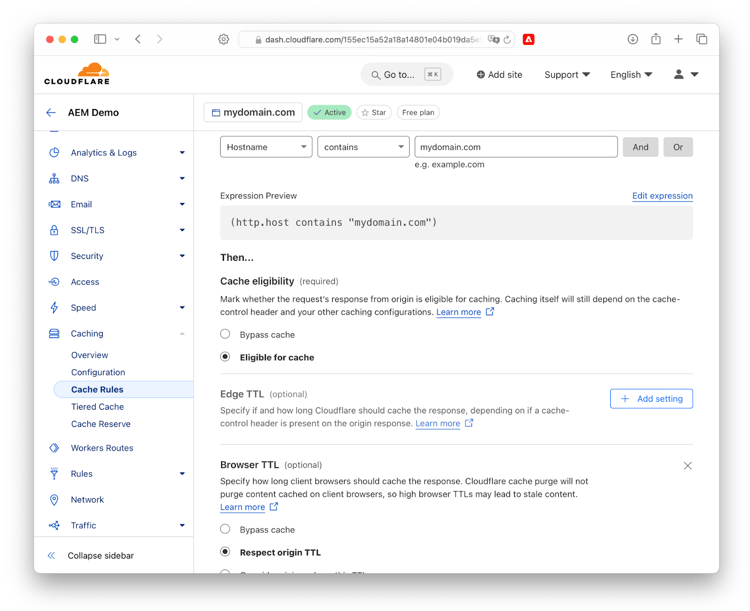Expand the SSL/TLS sidebar section
Screen dimensions: 750x611
(x=182, y=230)
